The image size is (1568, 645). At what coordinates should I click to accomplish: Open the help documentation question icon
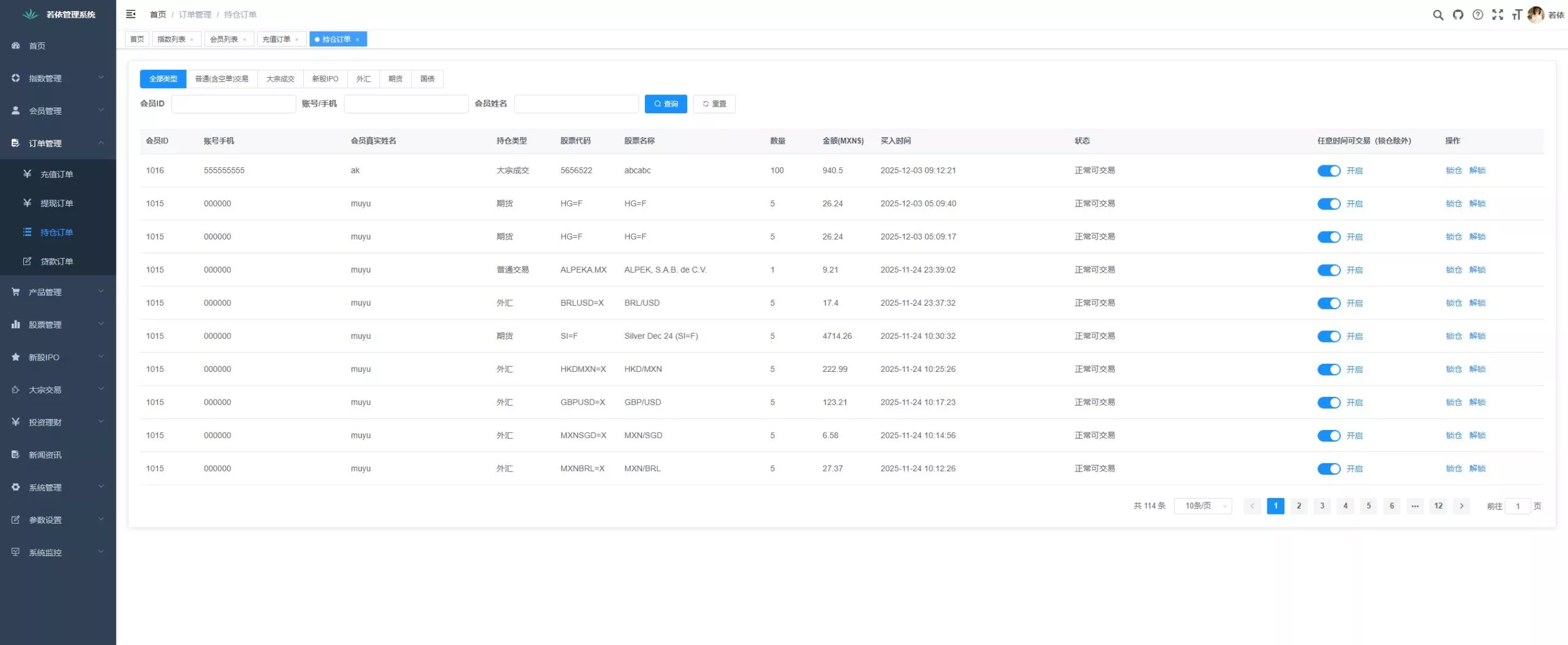tap(1477, 15)
